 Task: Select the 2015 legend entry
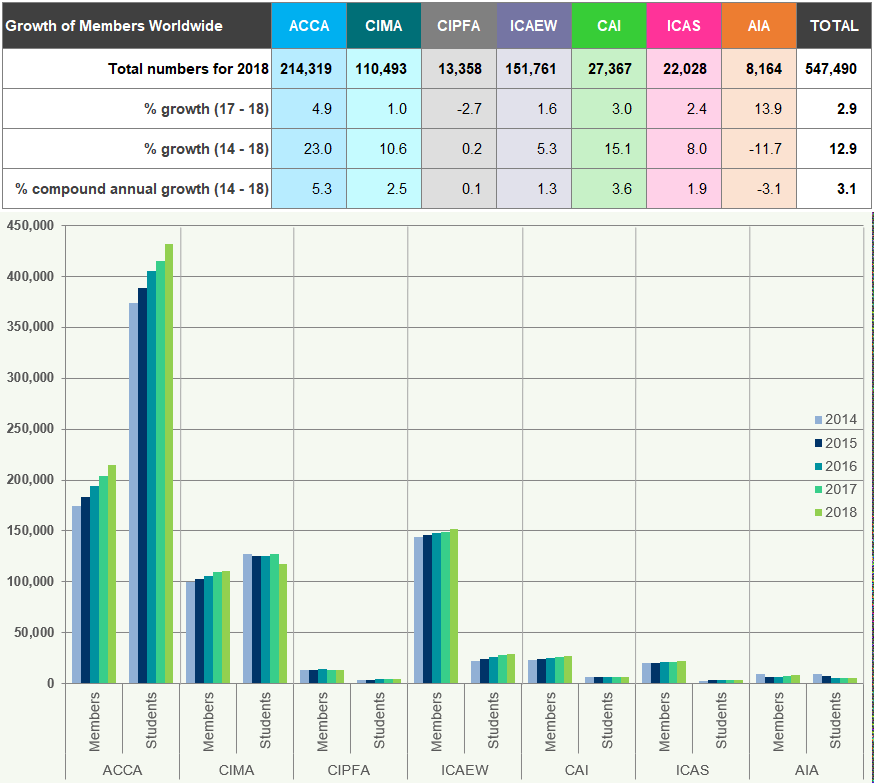click(x=835, y=443)
